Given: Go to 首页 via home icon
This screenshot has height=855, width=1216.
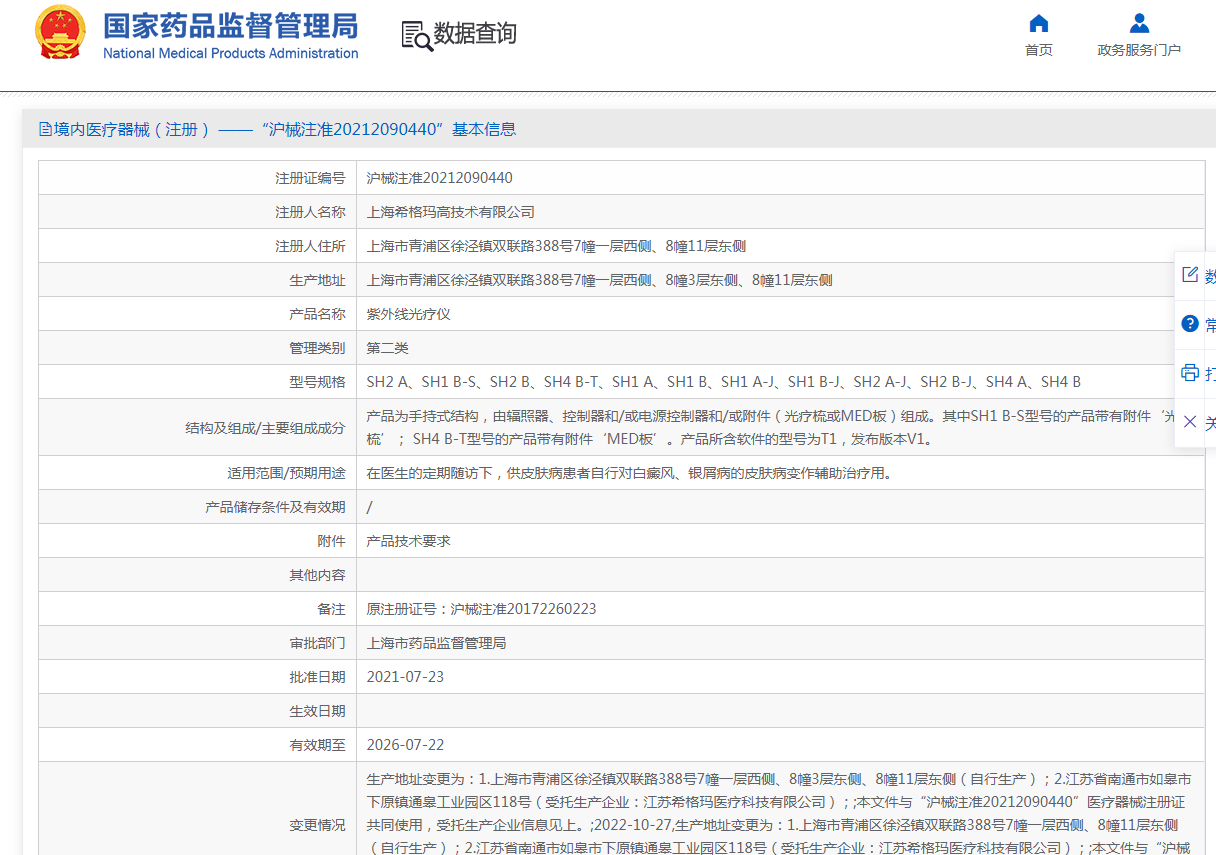Looking at the screenshot, I should pyautogui.click(x=1039, y=23).
